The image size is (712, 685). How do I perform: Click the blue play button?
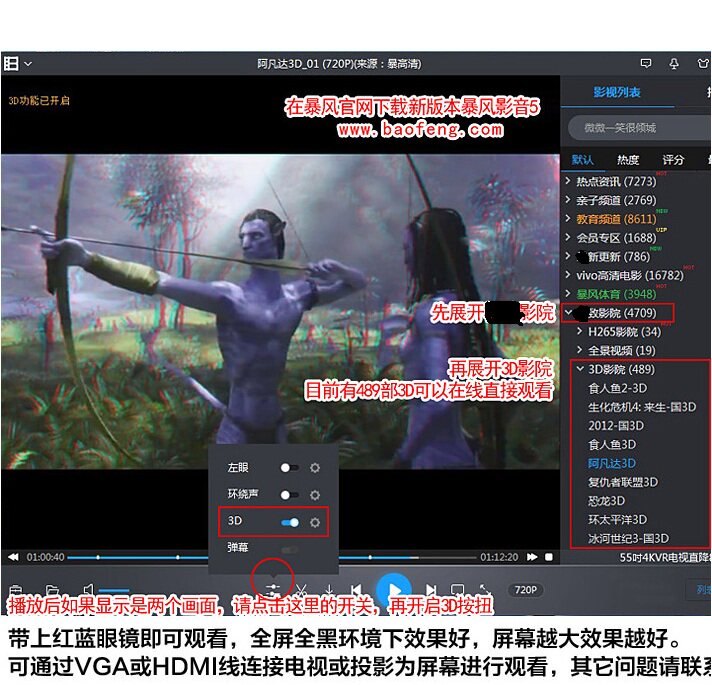pyautogui.click(x=393, y=591)
